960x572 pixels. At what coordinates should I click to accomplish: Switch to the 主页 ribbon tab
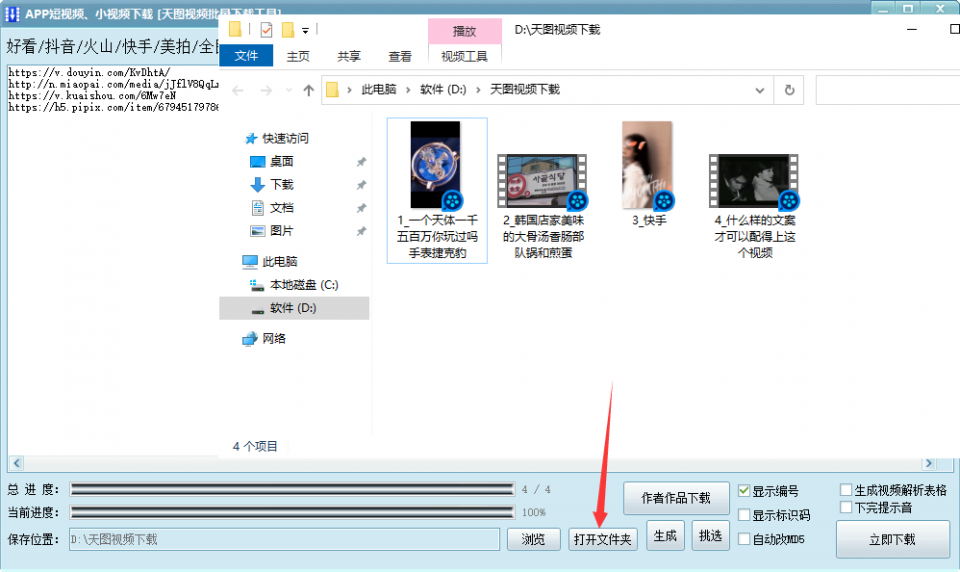click(x=298, y=56)
